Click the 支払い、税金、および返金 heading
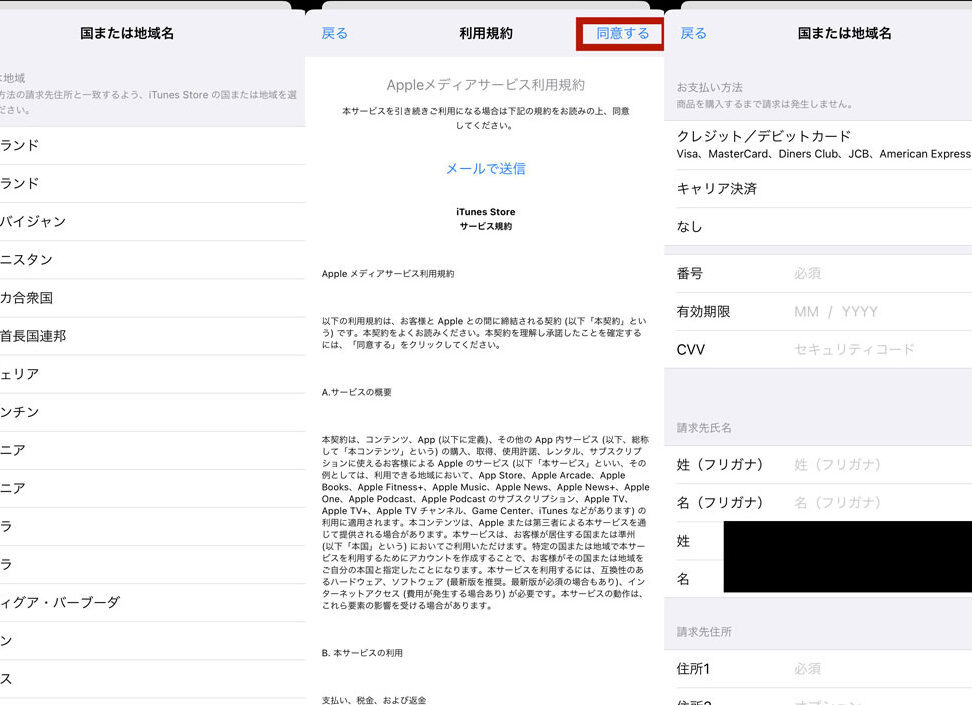Screen dimensions: 972x705 click(374, 700)
